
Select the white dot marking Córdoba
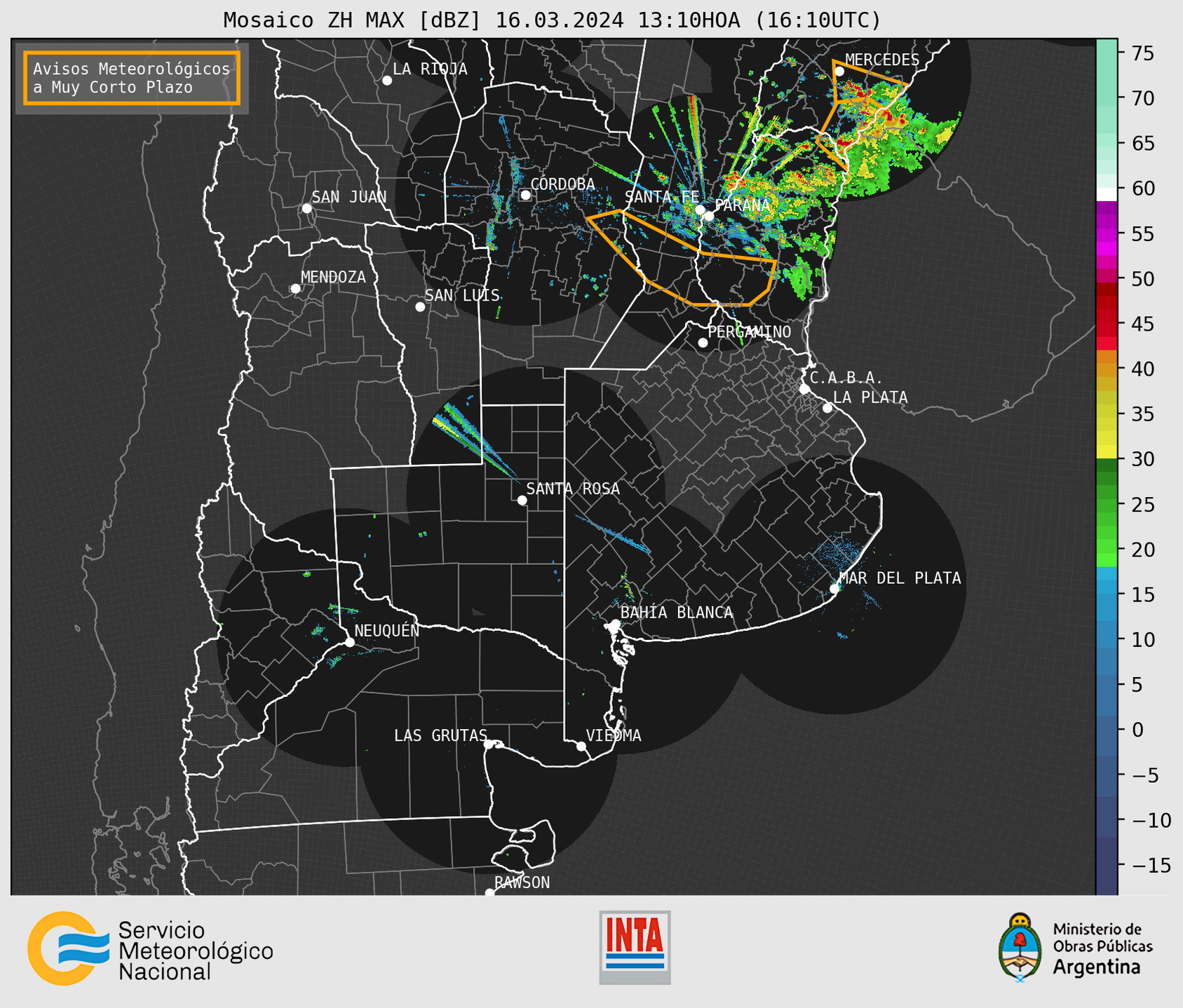click(525, 195)
